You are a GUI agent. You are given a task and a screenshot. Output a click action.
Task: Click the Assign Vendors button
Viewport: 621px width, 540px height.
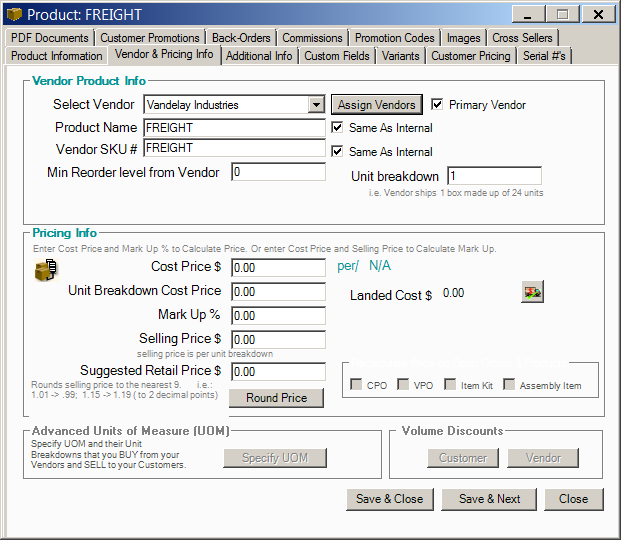point(376,104)
